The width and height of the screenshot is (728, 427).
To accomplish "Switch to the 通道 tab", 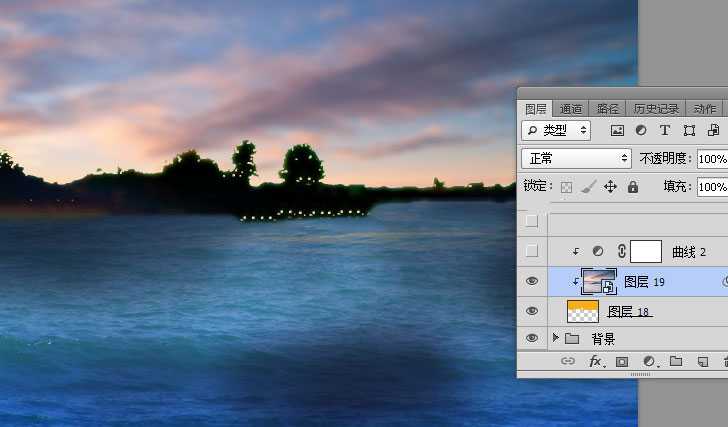I will pyautogui.click(x=571, y=109).
